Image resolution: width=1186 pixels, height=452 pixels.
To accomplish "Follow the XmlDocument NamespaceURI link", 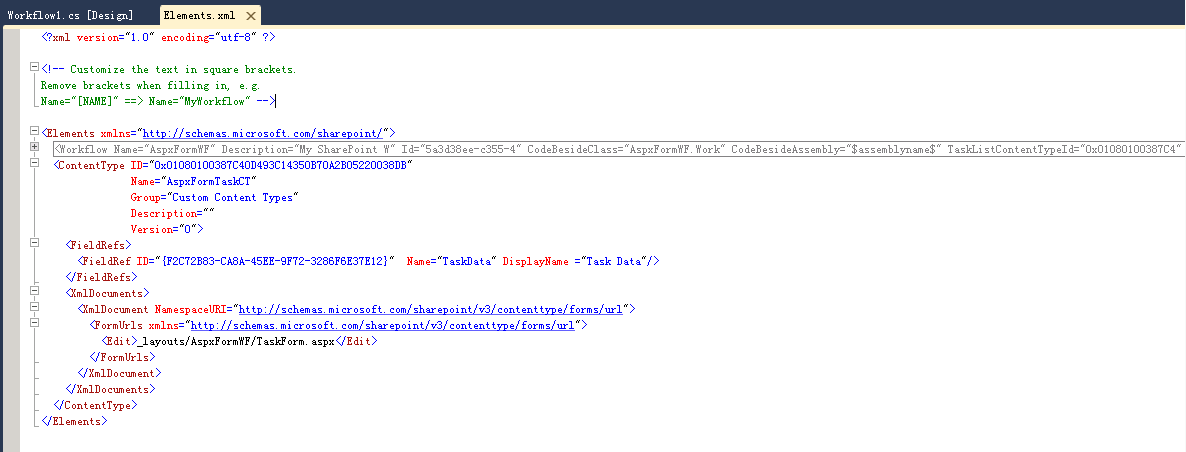I will coord(431,309).
